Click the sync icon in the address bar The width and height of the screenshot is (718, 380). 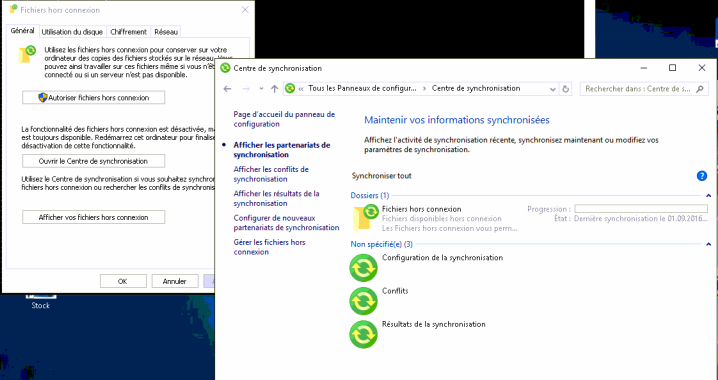coord(290,88)
